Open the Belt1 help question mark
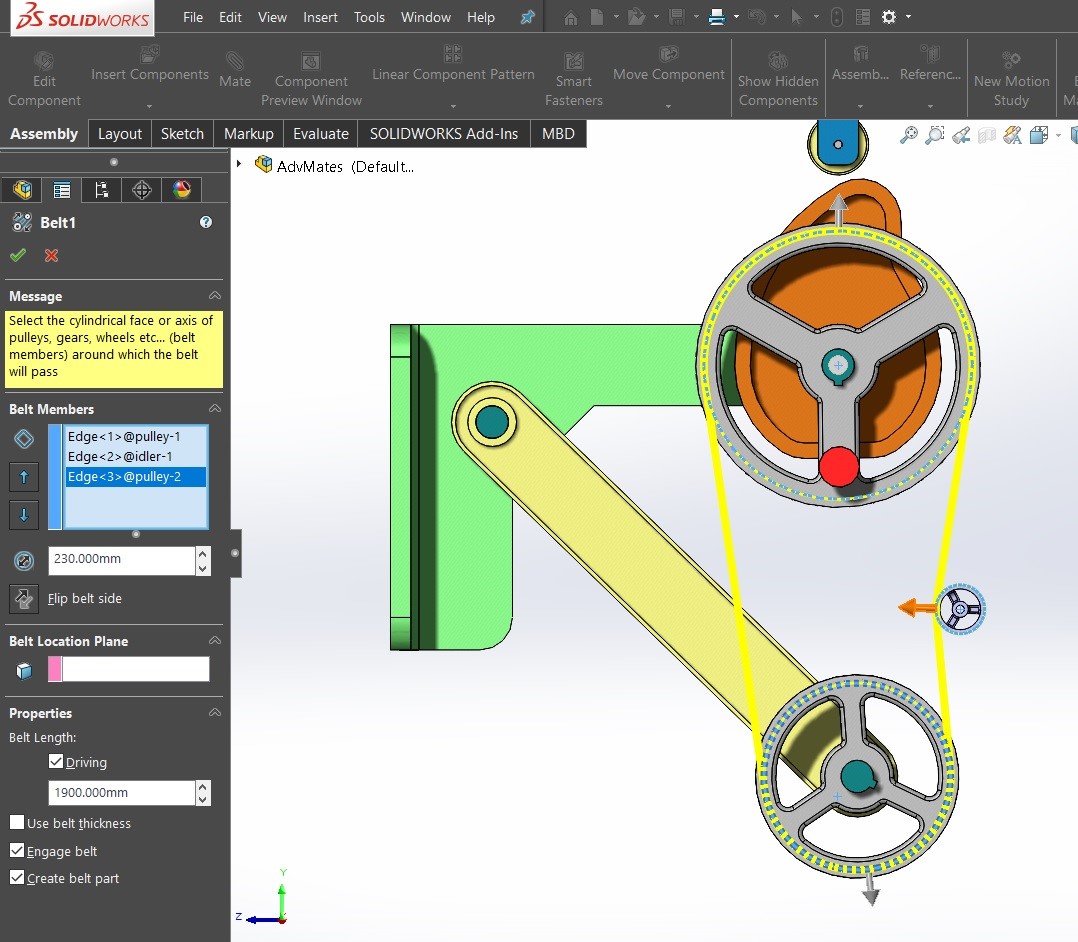Image resolution: width=1078 pixels, height=942 pixels. [x=205, y=222]
